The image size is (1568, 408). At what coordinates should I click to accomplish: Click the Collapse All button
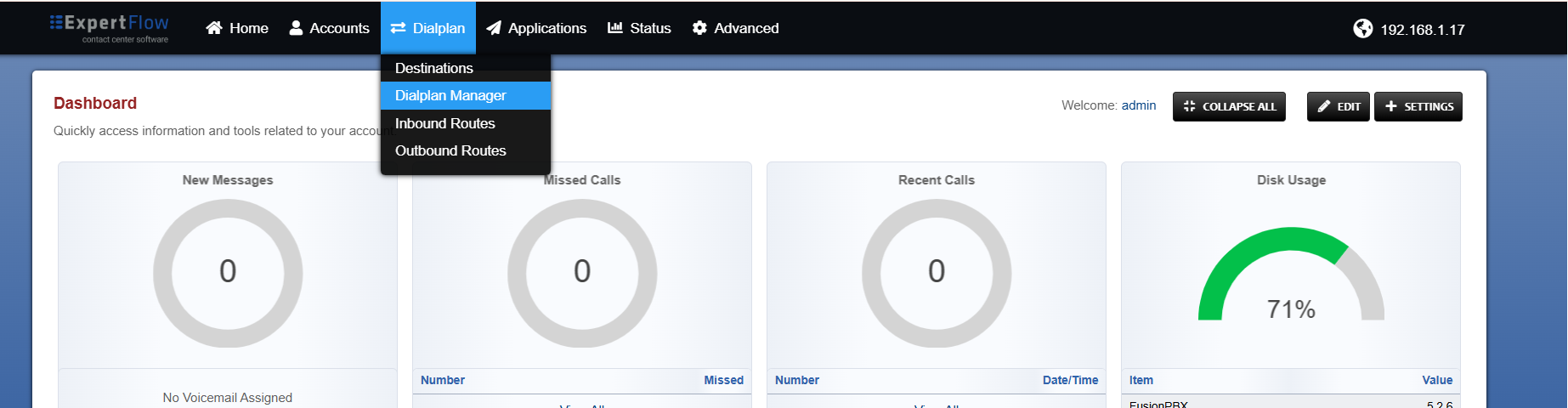pos(1229,106)
